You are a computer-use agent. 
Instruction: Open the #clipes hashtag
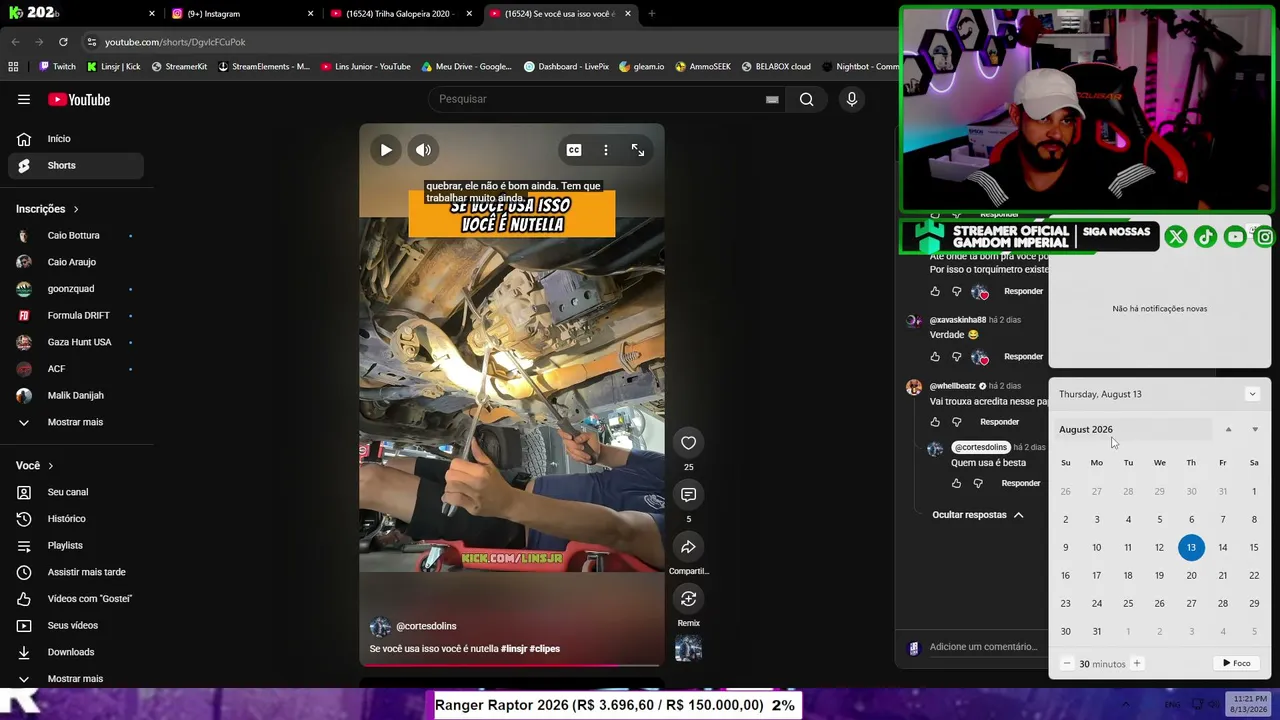click(x=545, y=649)
